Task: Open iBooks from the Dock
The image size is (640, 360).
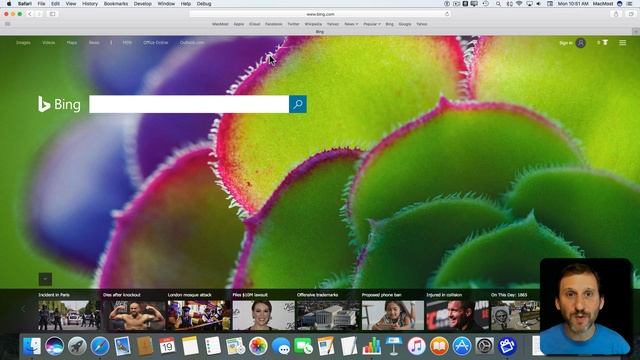Action: [x=439, y=346]
